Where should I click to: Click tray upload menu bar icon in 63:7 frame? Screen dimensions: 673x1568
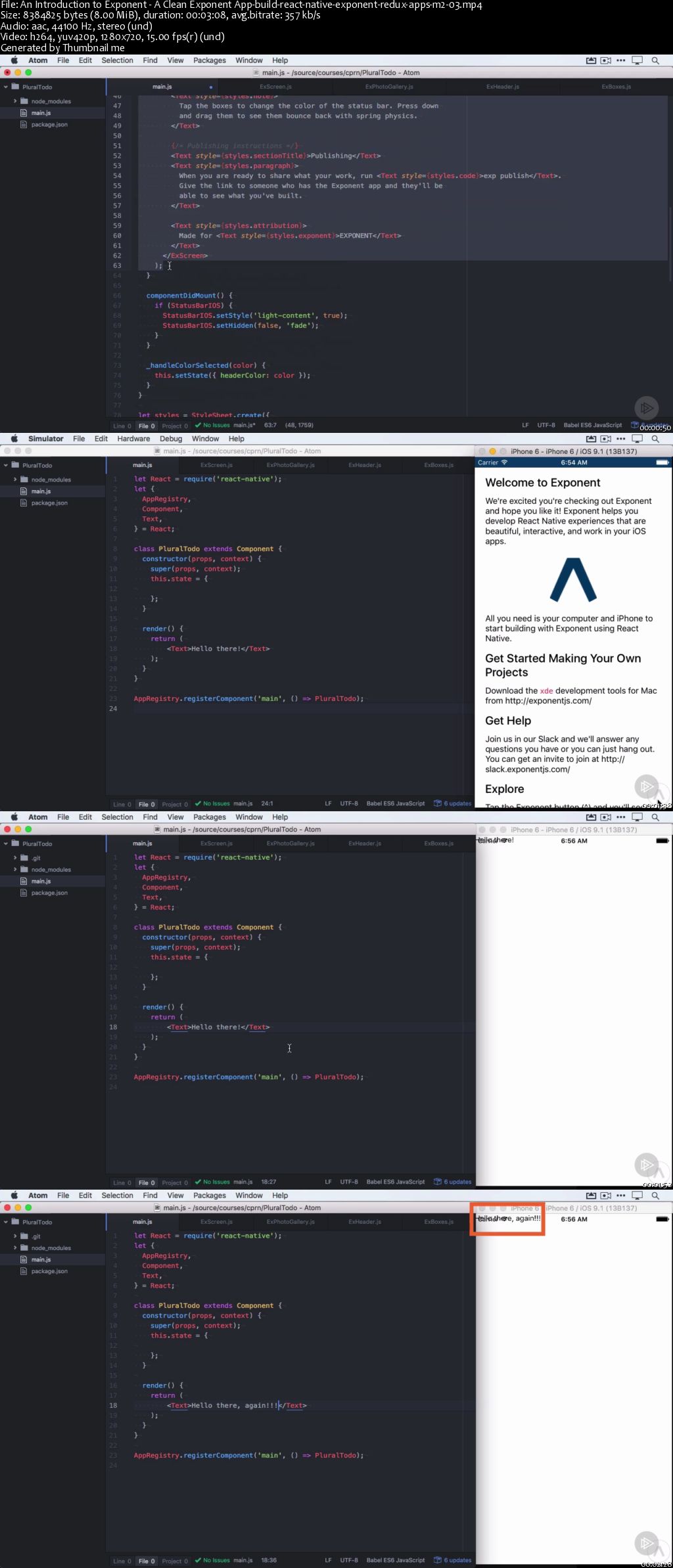tap(591, 60)
